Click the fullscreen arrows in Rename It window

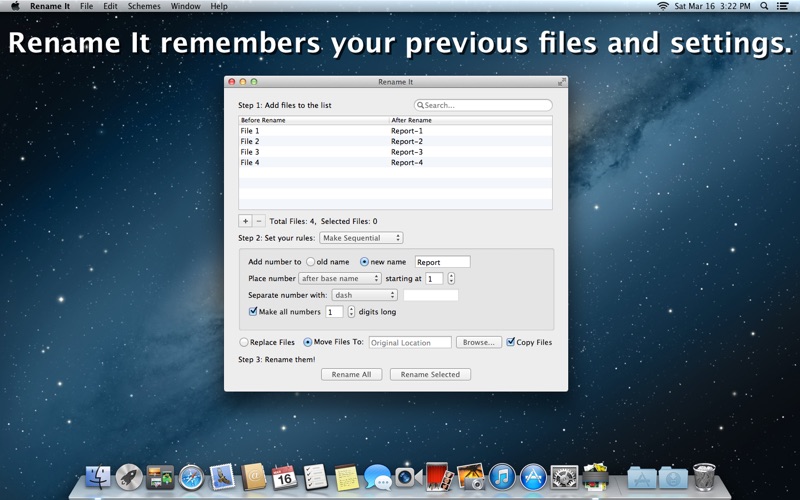[x=562, y=82]
